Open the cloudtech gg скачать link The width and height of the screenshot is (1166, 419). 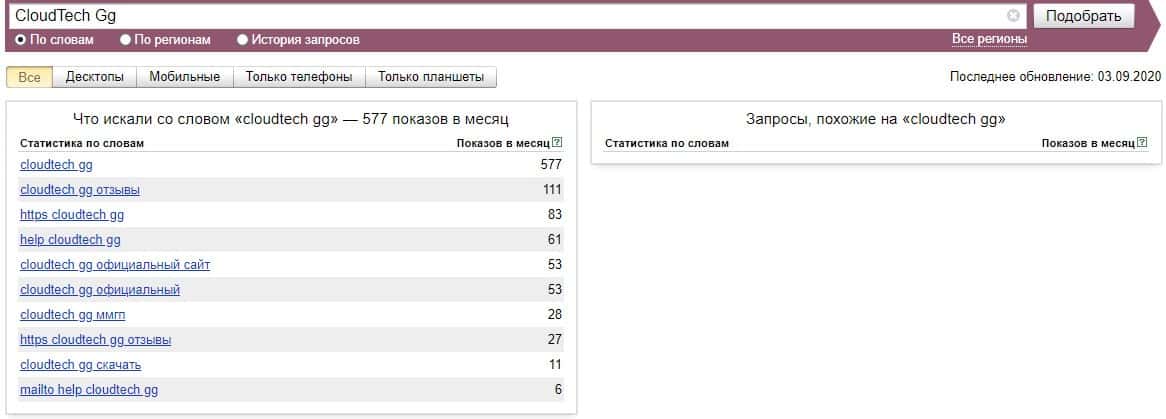(x=80, y=365)
